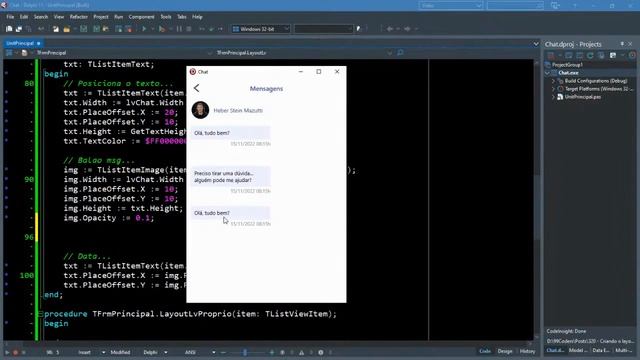Click the back navigation arrow in toolbar

(x=390, y=29)
